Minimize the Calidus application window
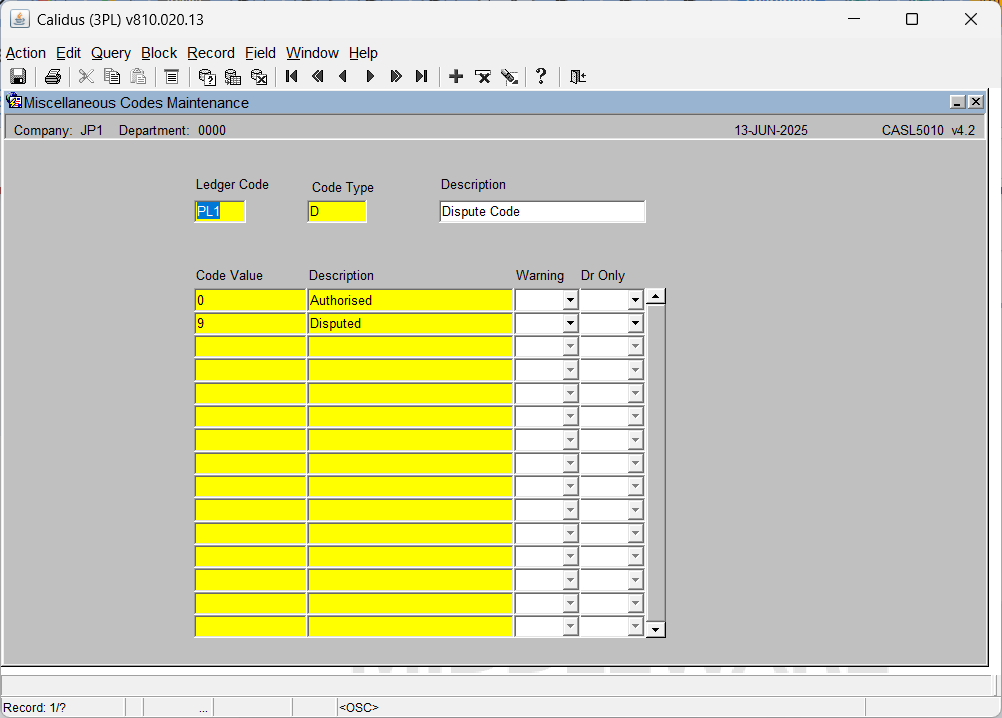1002x718 pixels. point(854,19)
